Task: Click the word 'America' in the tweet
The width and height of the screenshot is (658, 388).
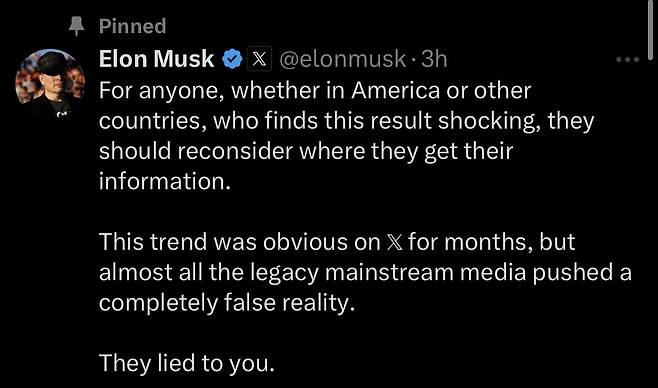Action: (395, 91)
